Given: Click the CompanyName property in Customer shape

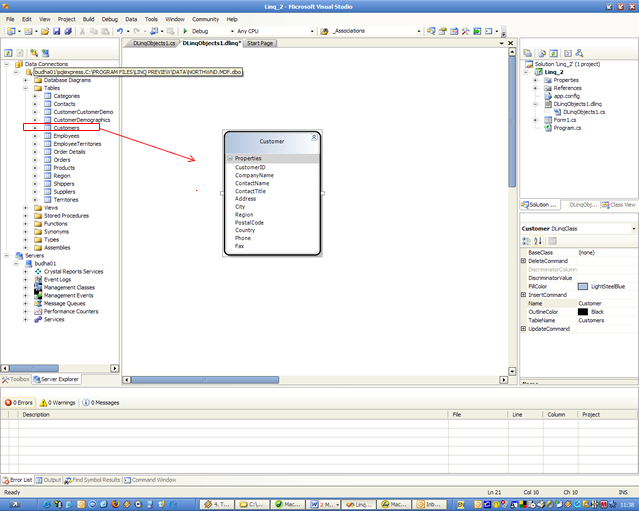Looking at the screenshot, I should click(x=254, y=175).
